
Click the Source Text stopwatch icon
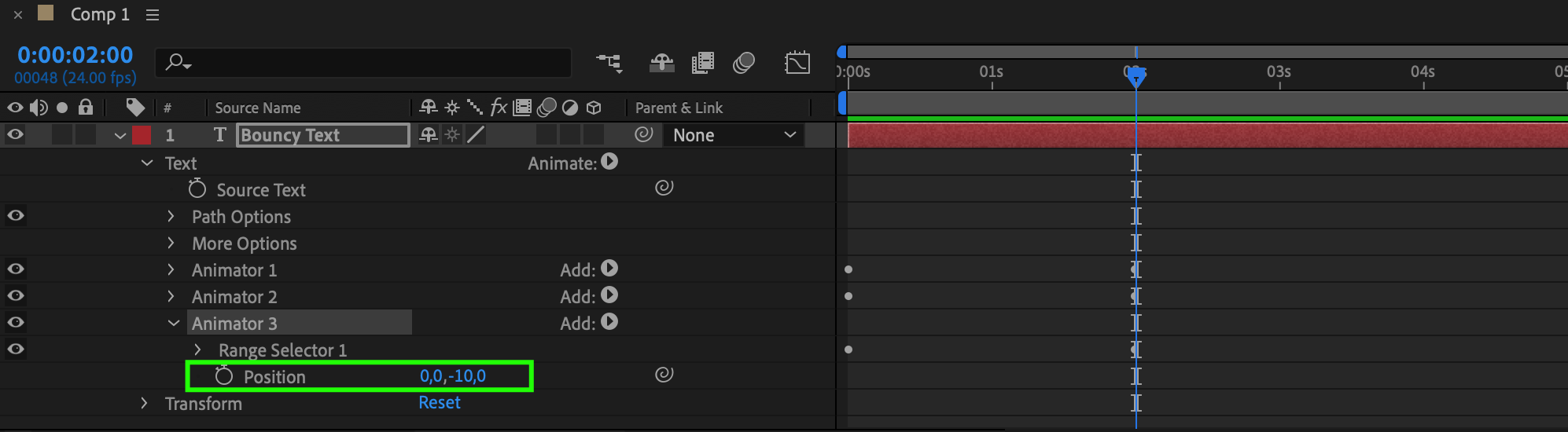[197, 189]
